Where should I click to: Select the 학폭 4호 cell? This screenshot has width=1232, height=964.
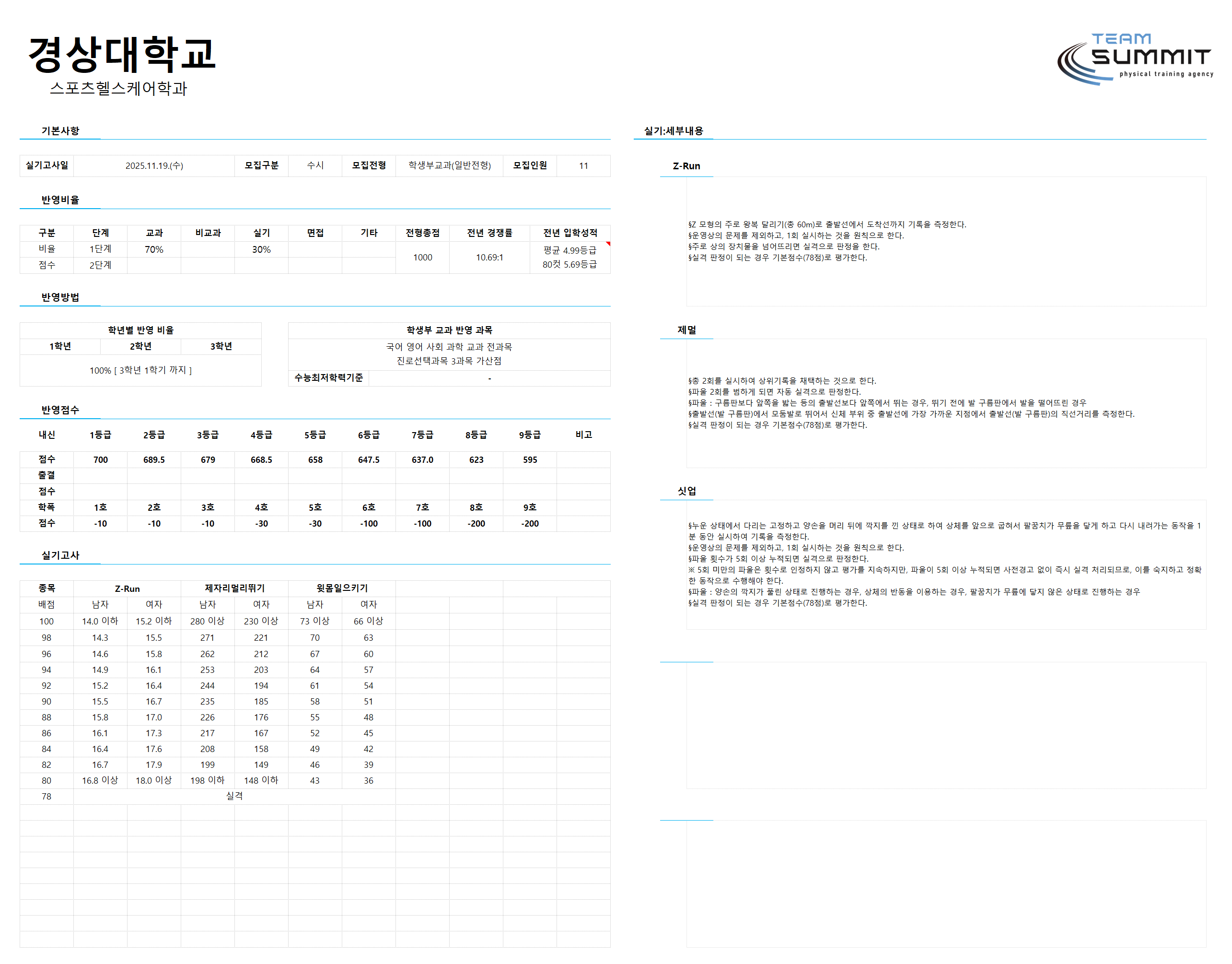261,507
